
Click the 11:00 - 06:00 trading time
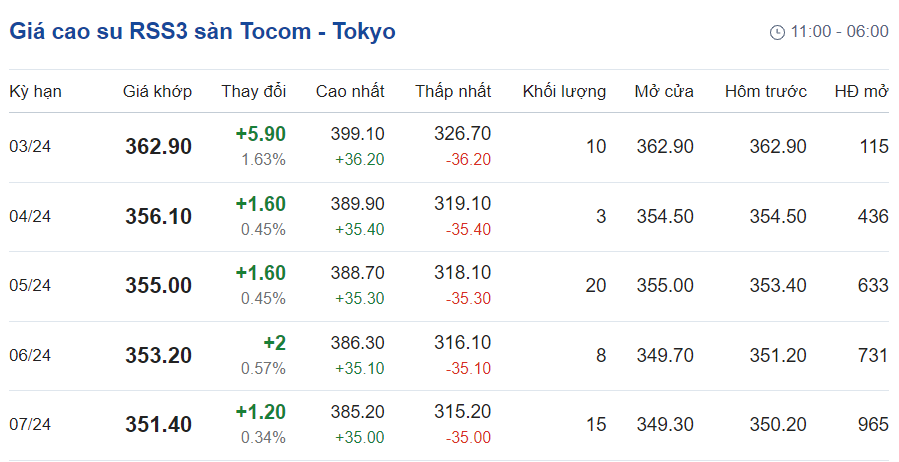tap(839, 32)
